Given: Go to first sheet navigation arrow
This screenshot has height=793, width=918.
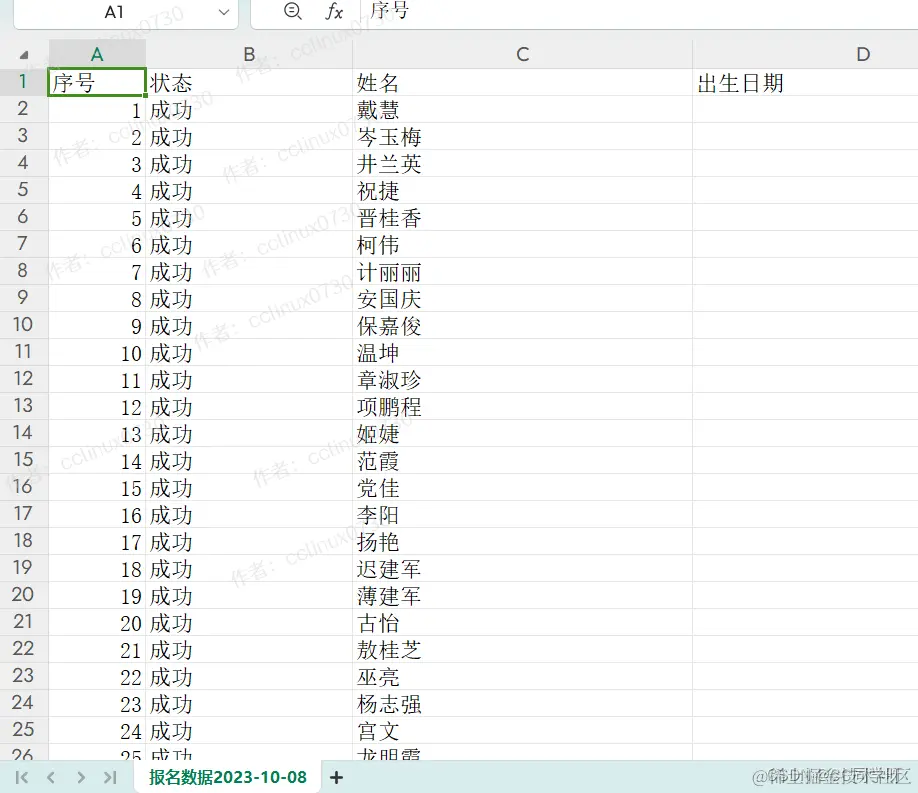Looking at the screenshot, I should tap(22, 777).
